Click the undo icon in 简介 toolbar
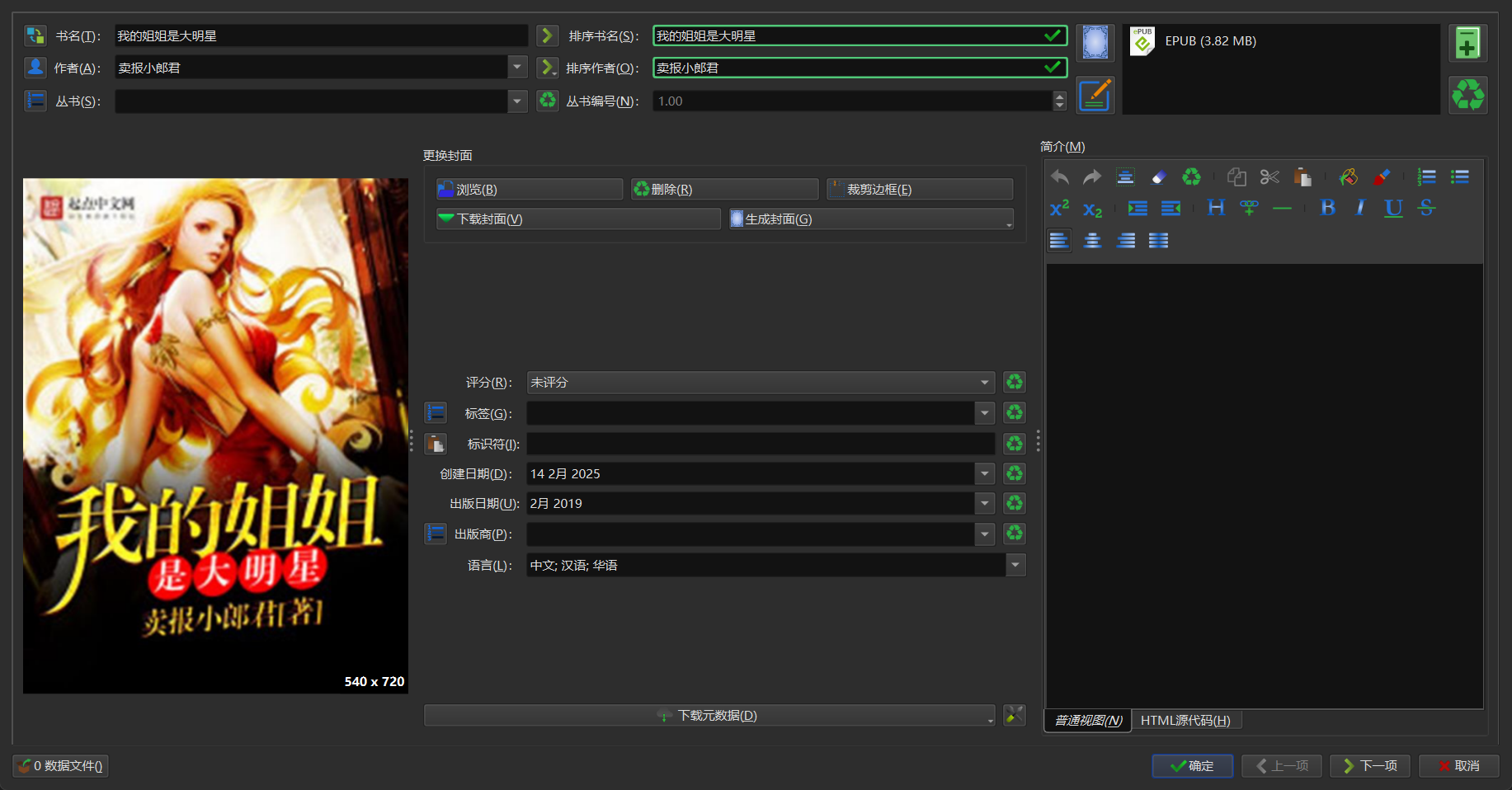This screenshot has height=790, width=1512. (x=1060, y=176)
